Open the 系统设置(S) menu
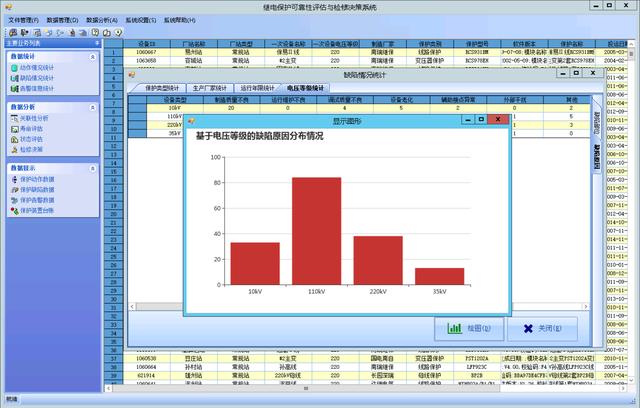The width and height of the screenshot is (640, 408). 141,20
